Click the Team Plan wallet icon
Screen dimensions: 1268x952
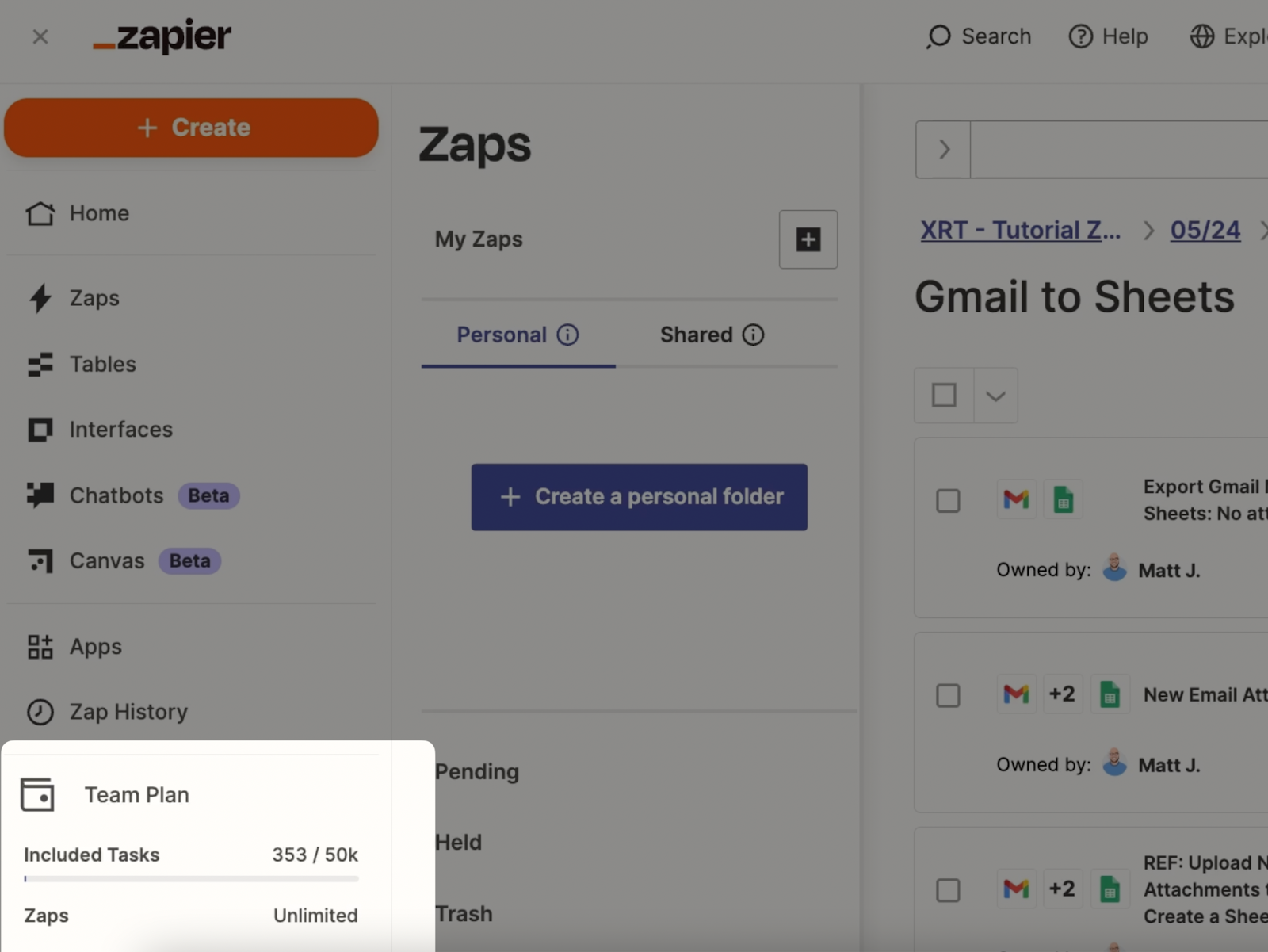tap(37, 795)
